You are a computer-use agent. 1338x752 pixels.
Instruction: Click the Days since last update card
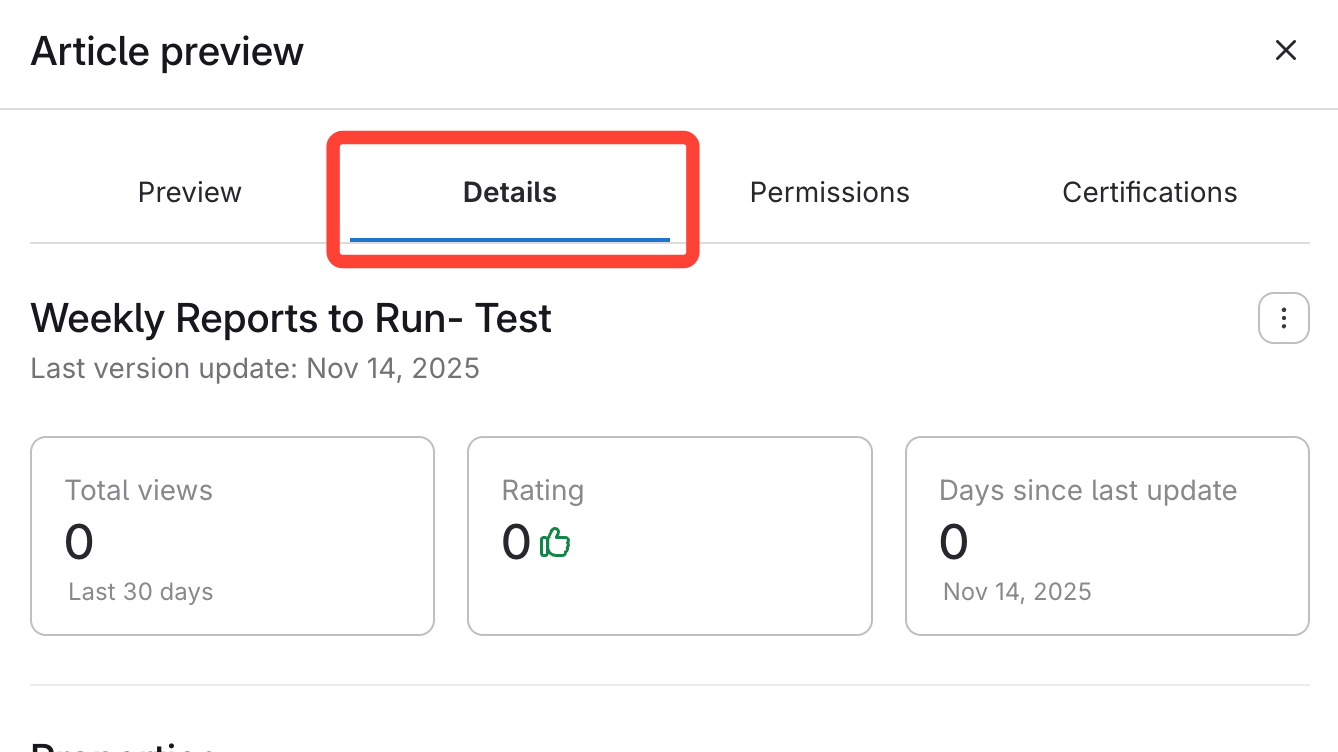tap(1107, 535)
